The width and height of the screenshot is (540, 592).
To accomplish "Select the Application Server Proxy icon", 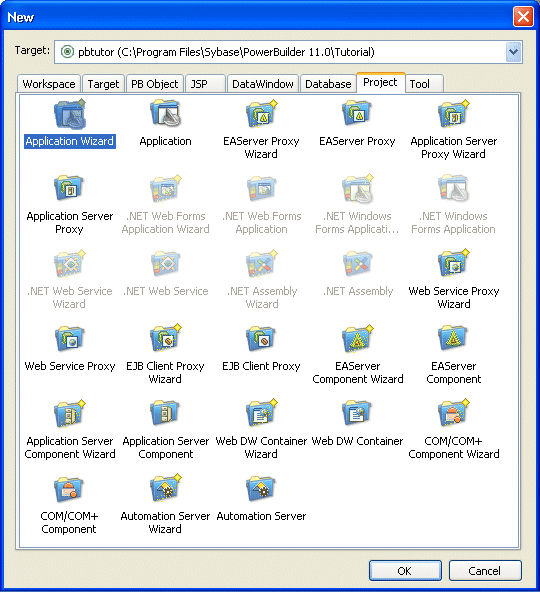I will coord(69,188).
